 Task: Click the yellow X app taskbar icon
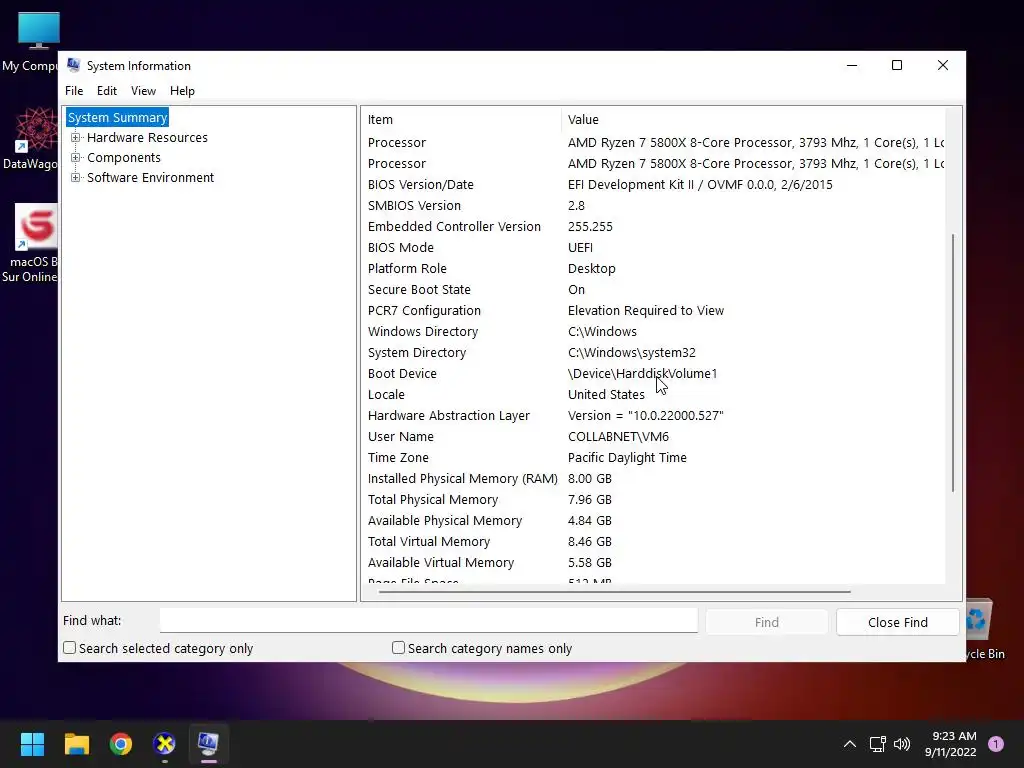tap(165, 743)
